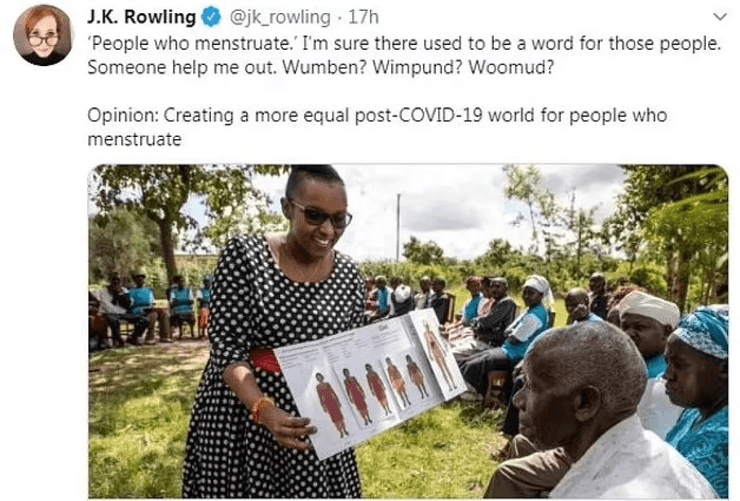Open the J.K. Rowling display name
Image resolution: width=740 pixels, height=501 pixels.
(142, 17)
